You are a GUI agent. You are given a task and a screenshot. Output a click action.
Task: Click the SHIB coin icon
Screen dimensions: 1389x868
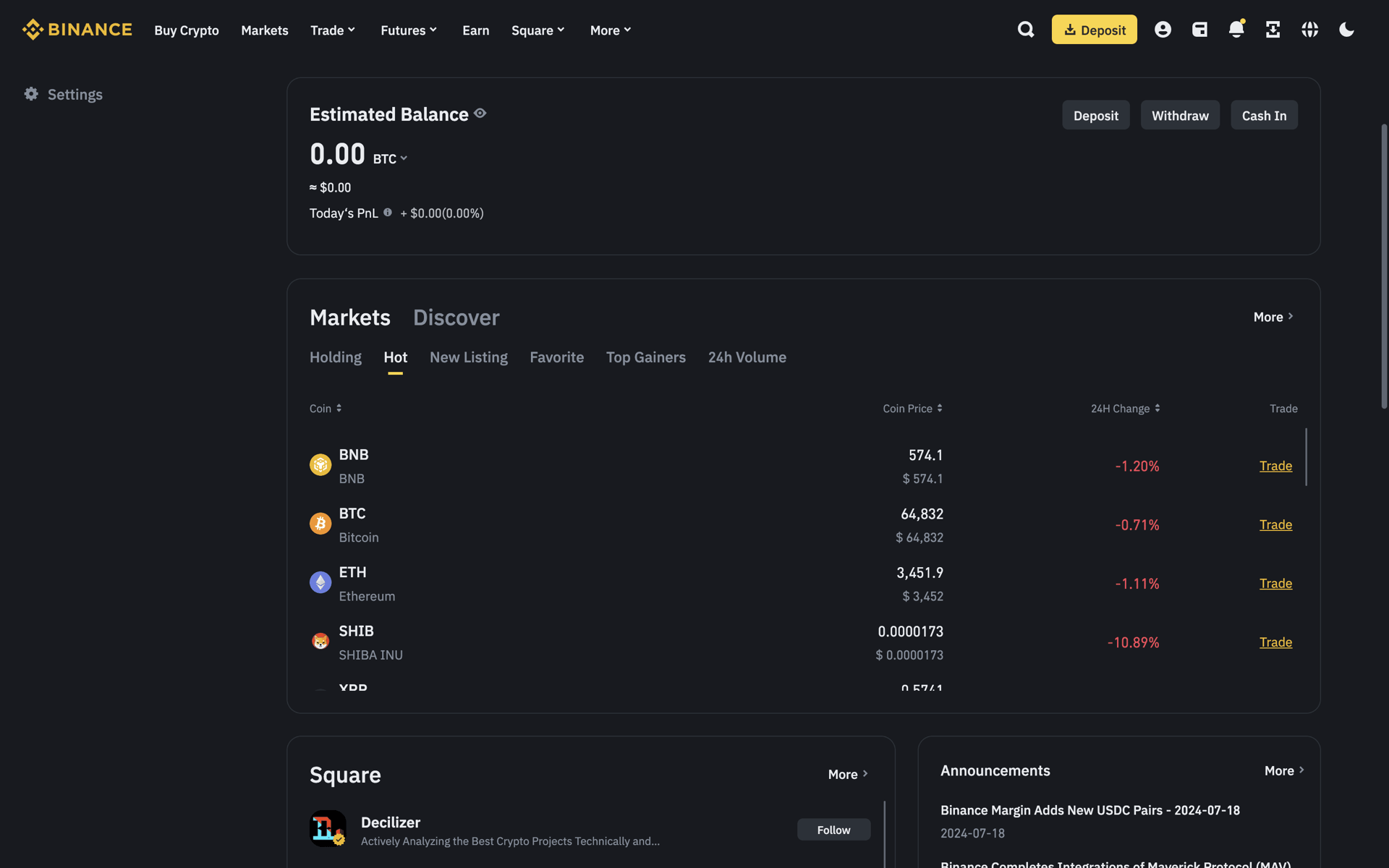[320, 641]
